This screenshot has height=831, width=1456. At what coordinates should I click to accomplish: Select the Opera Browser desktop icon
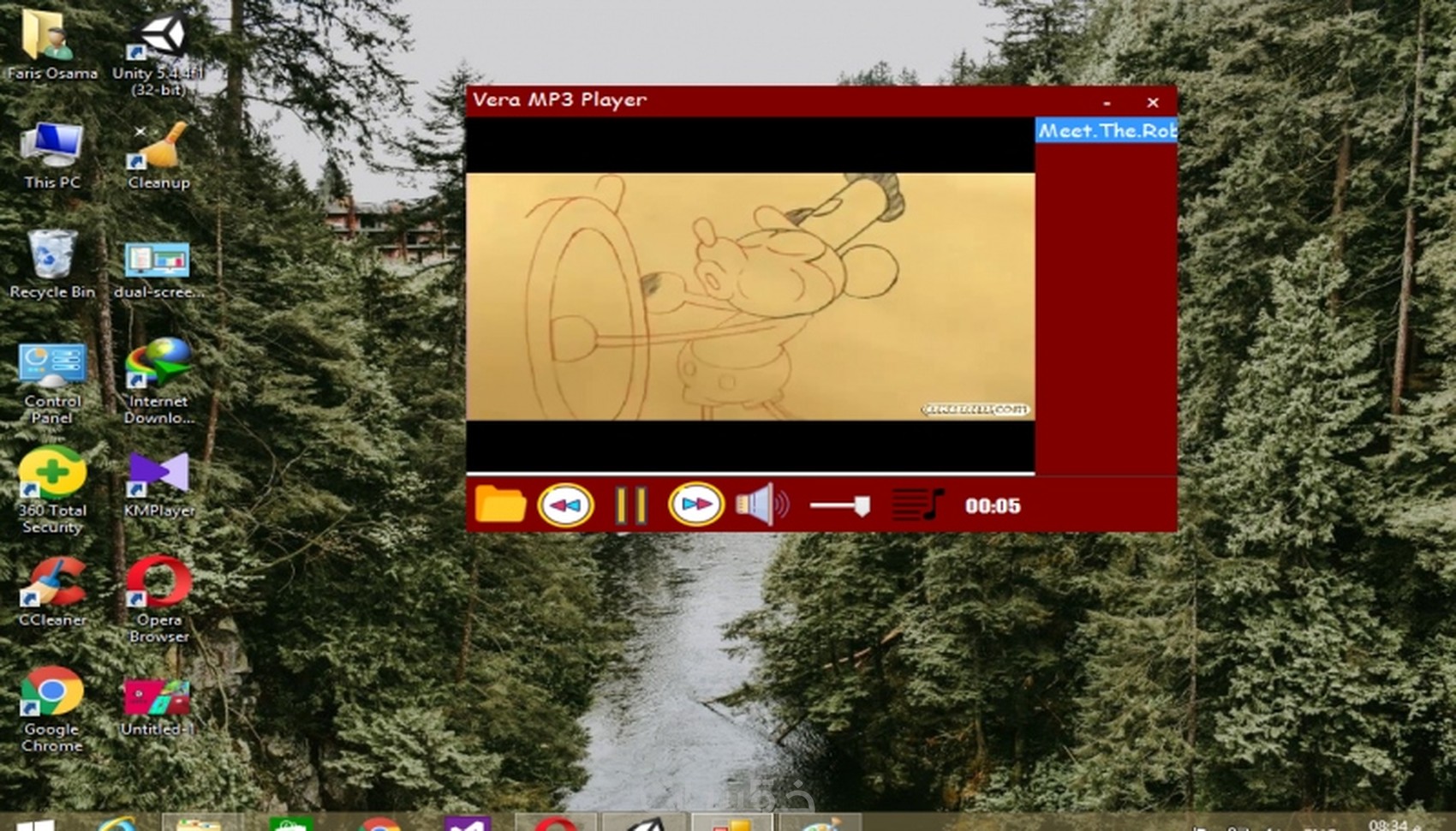coord(158,600)
